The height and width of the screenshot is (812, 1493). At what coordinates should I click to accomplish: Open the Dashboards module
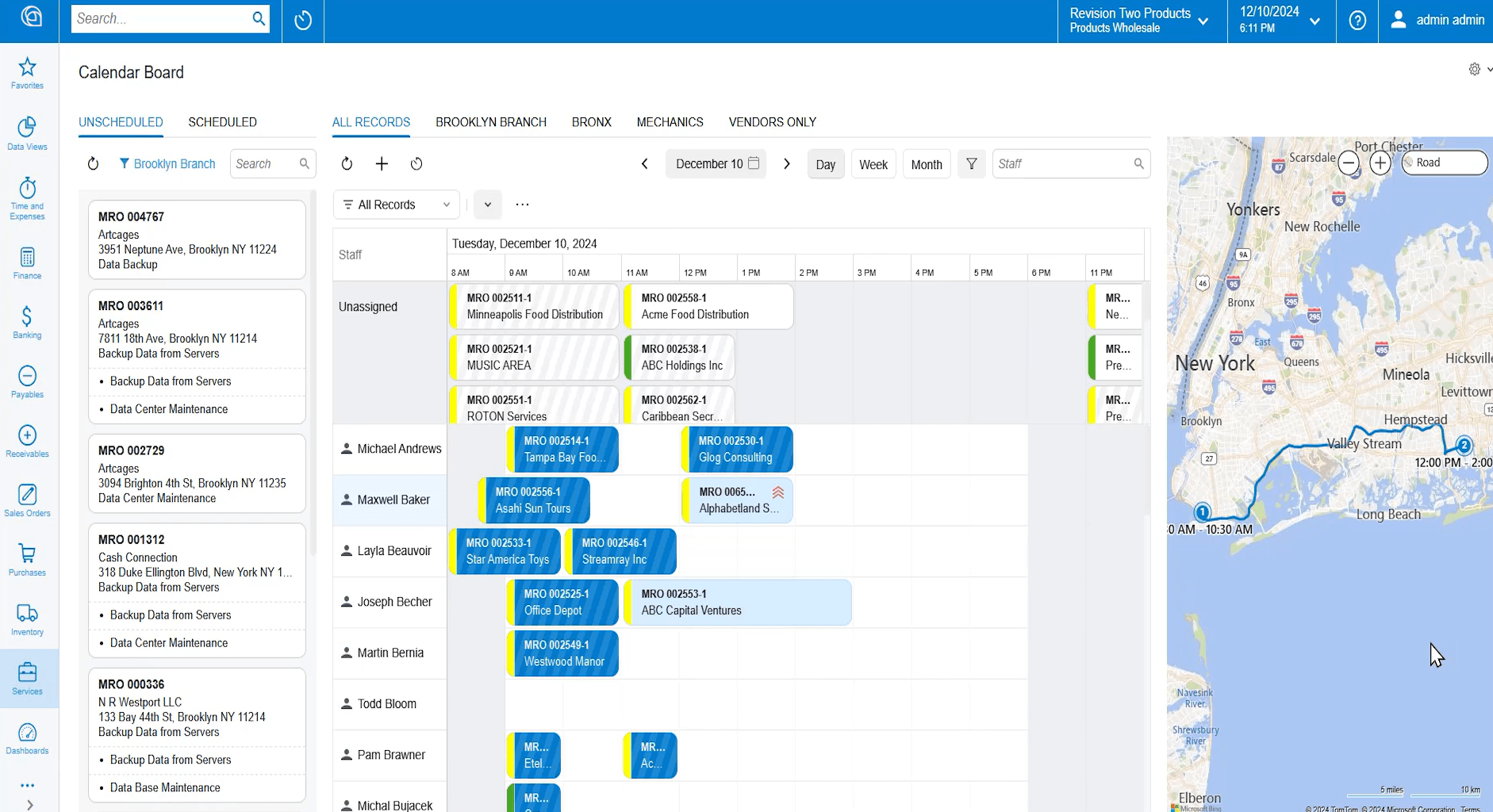tap(27, 737)
